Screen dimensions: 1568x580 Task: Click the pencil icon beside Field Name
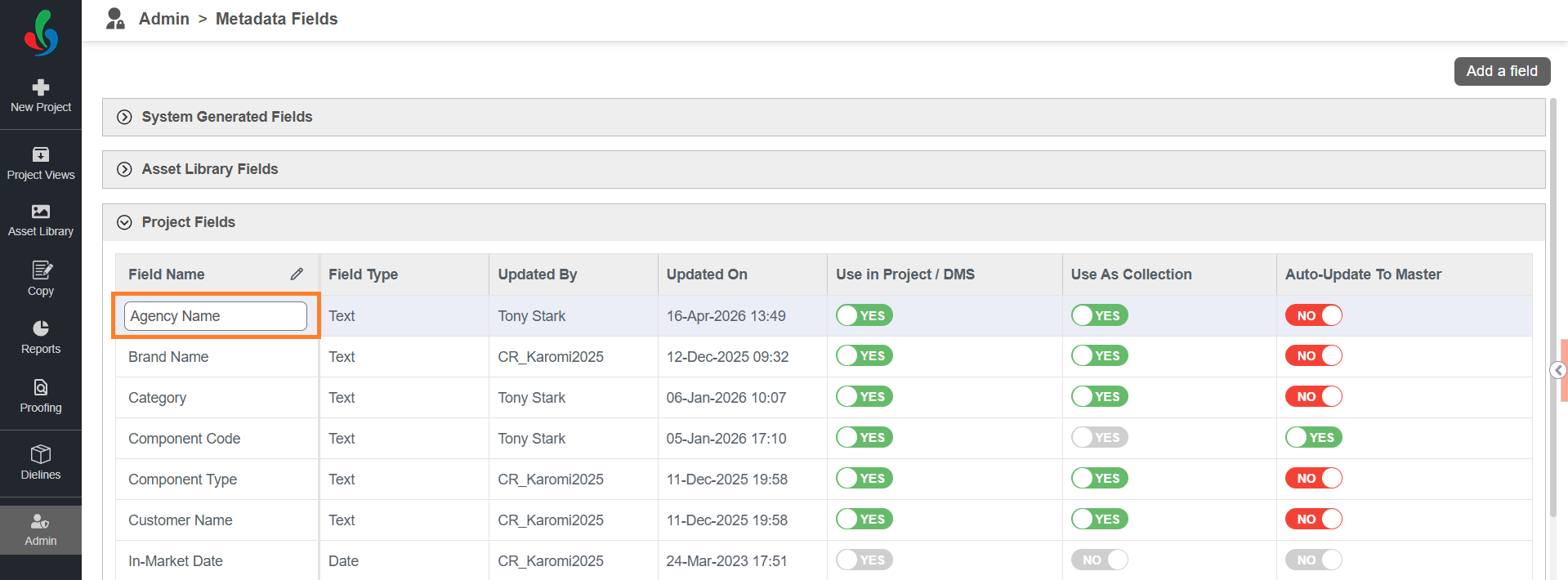click(297, 274)
